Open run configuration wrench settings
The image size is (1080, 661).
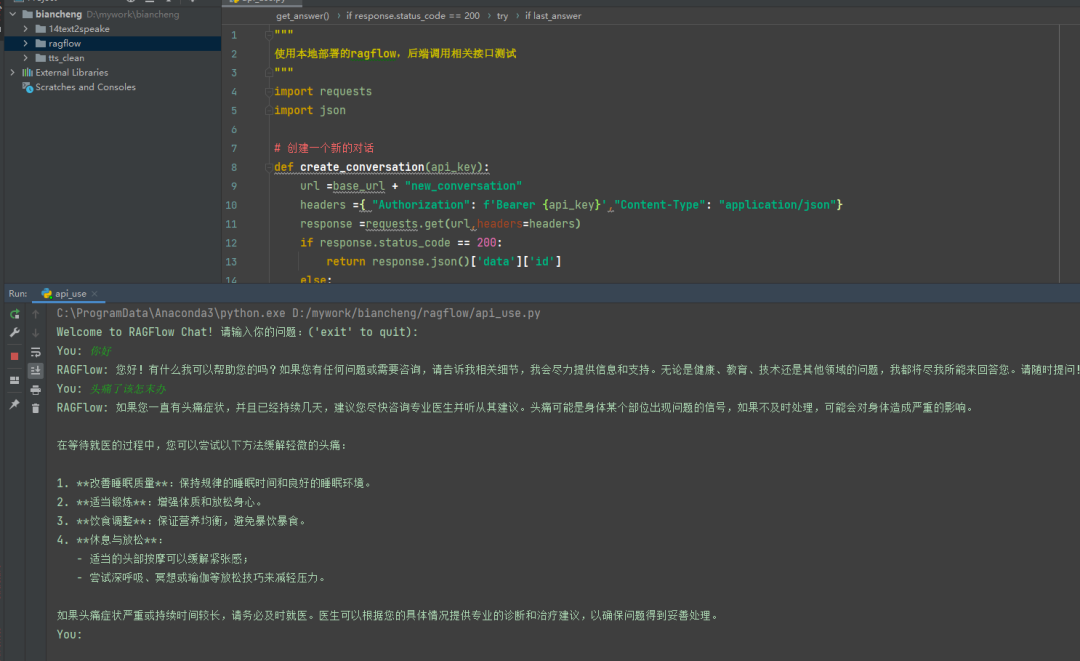click(14, 333)
